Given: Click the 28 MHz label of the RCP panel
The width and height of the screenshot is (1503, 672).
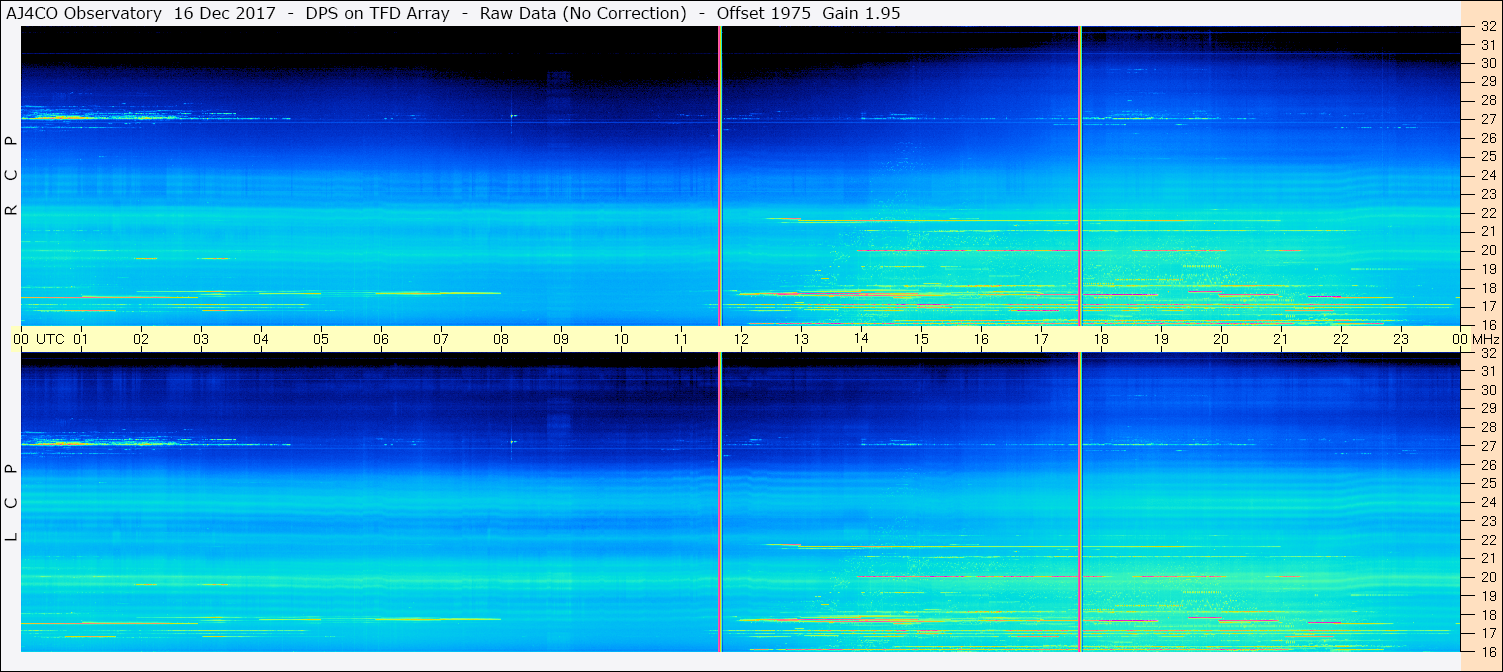Looking at the screenshot, I should 1487,101.
